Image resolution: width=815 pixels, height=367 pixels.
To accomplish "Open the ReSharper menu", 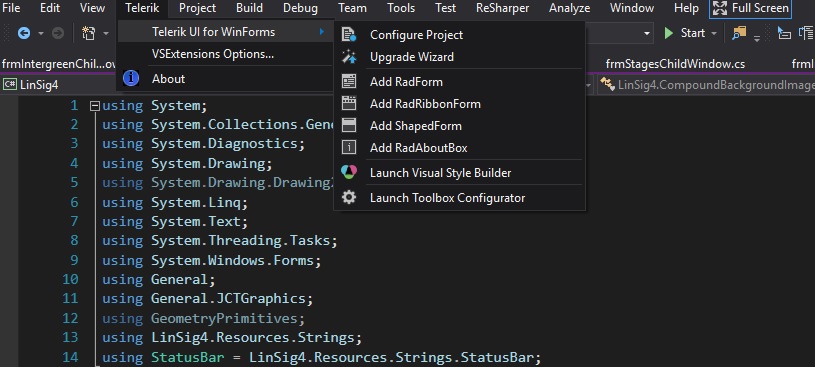I will 502,8.
